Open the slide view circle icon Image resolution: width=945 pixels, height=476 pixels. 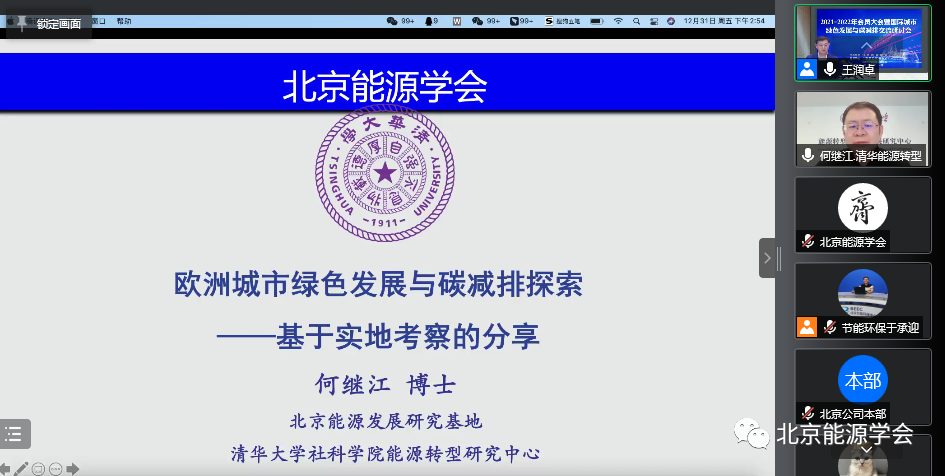38,469
